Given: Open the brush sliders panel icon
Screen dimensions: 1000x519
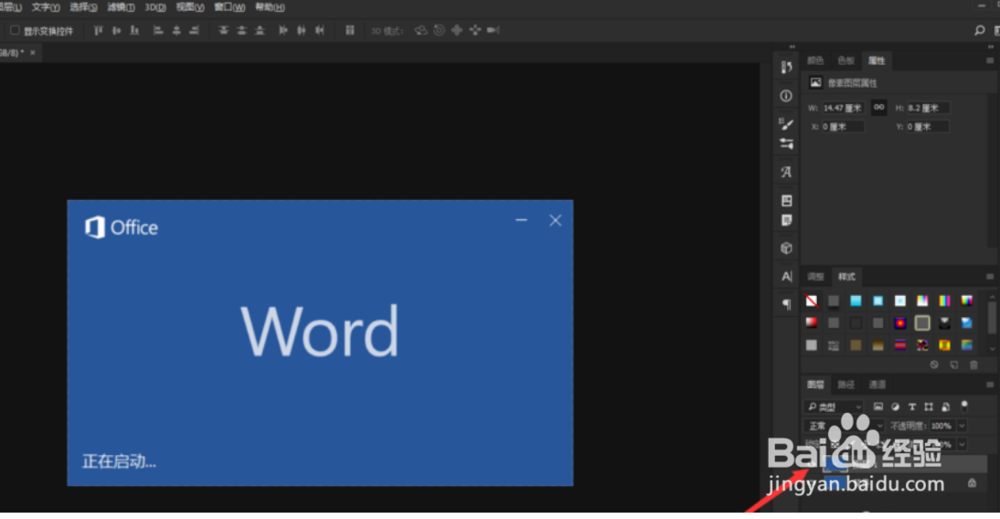Looking at the screenshot, I should 786,144.
